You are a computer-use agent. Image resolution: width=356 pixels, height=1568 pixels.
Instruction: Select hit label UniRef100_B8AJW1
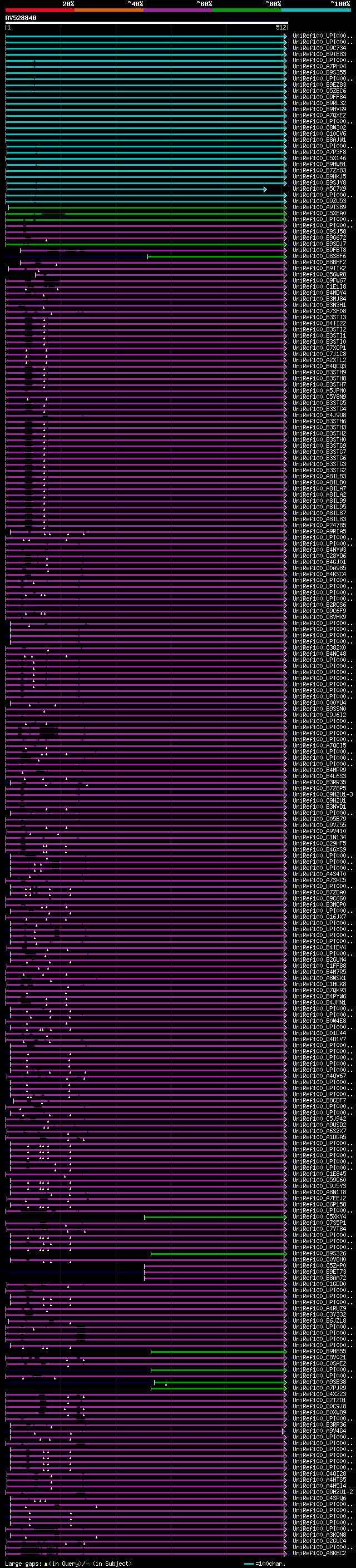319,140
